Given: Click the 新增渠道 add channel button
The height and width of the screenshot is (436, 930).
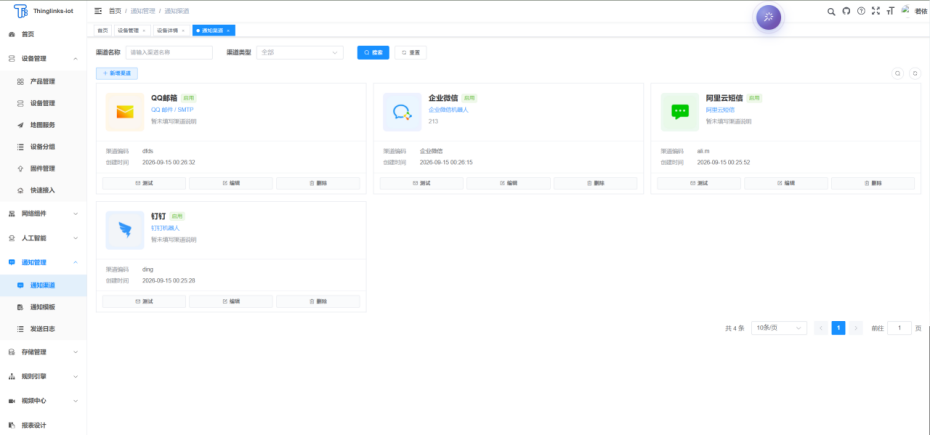Looking at the screenshot, I should tap(117, 74).
